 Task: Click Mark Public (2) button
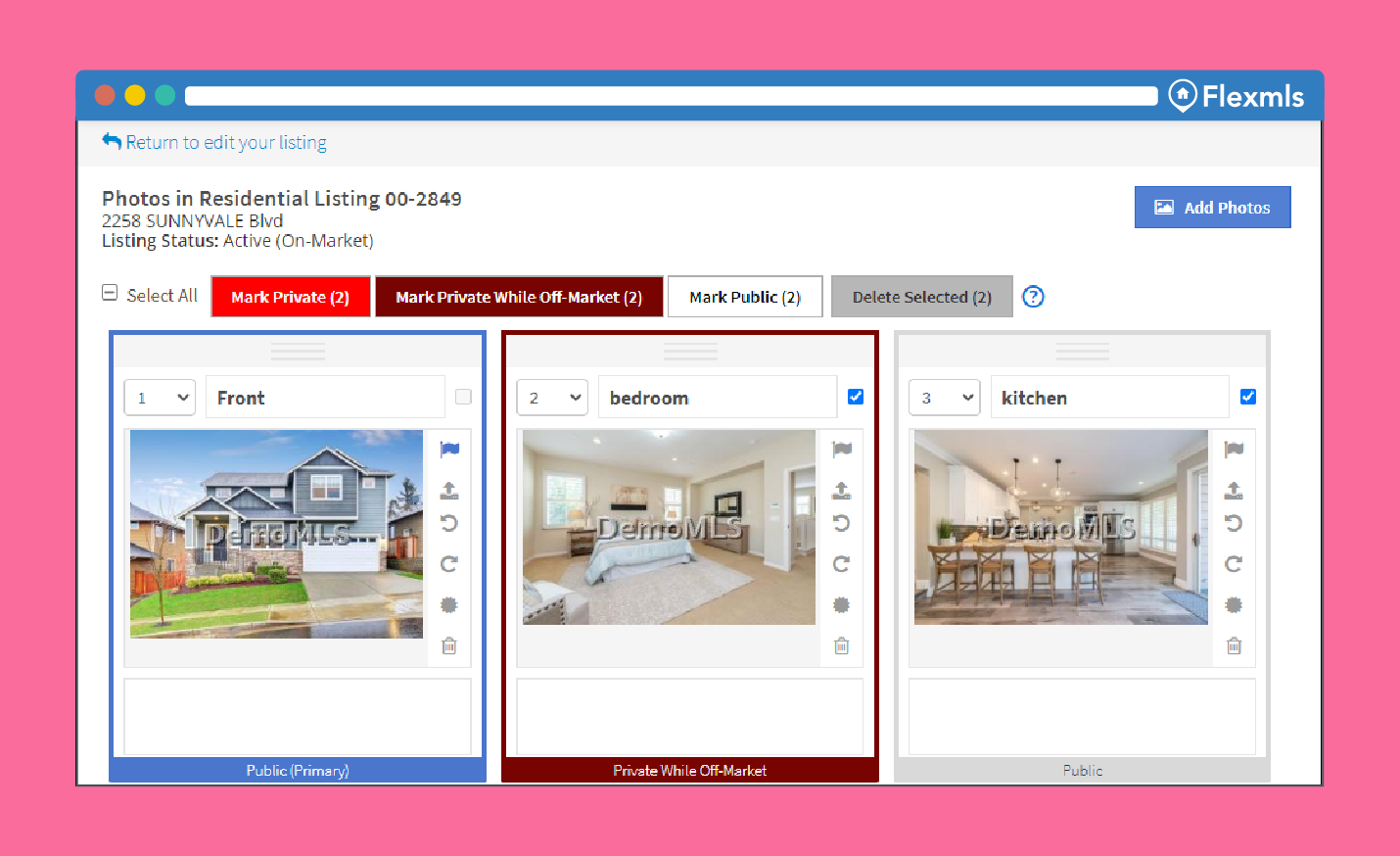coord(745,297)
